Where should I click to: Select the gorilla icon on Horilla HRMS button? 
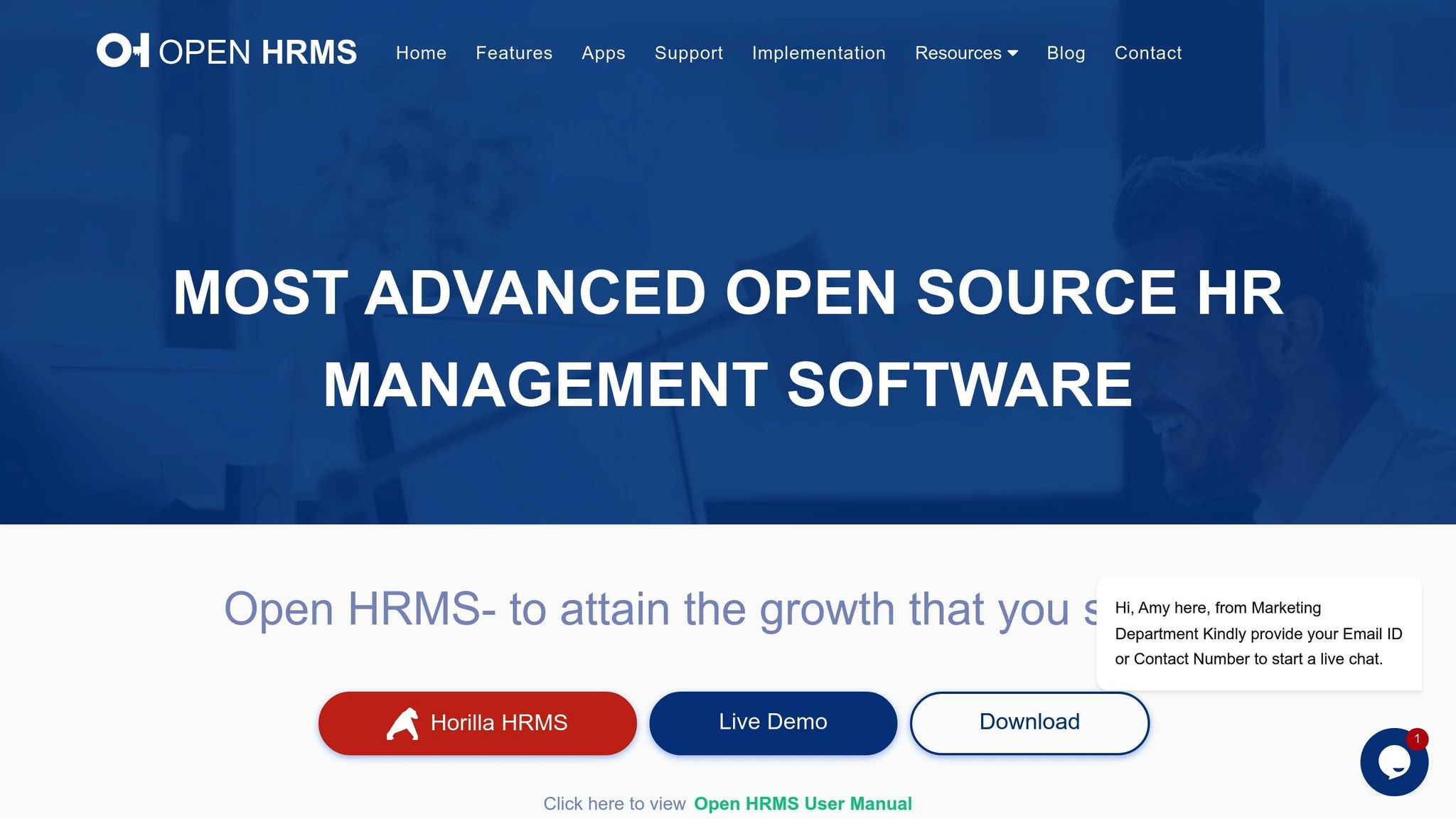pos(403,722)
